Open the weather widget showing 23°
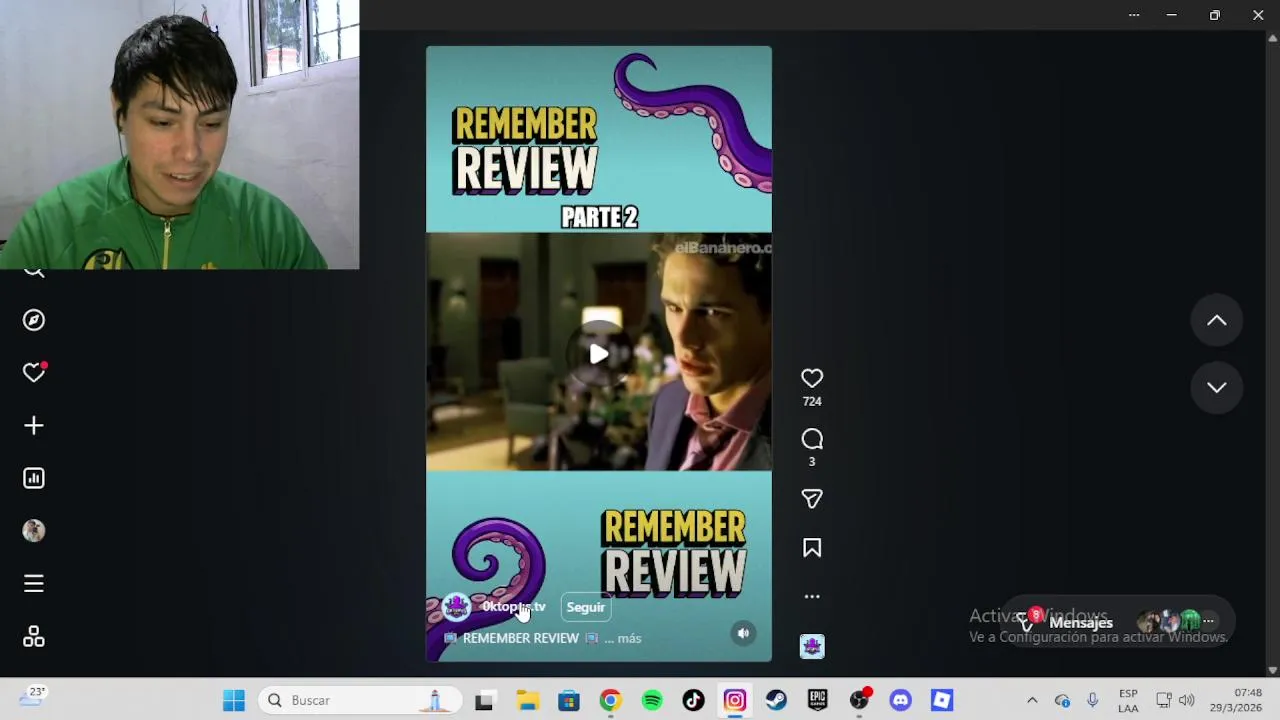 point(32,697)
